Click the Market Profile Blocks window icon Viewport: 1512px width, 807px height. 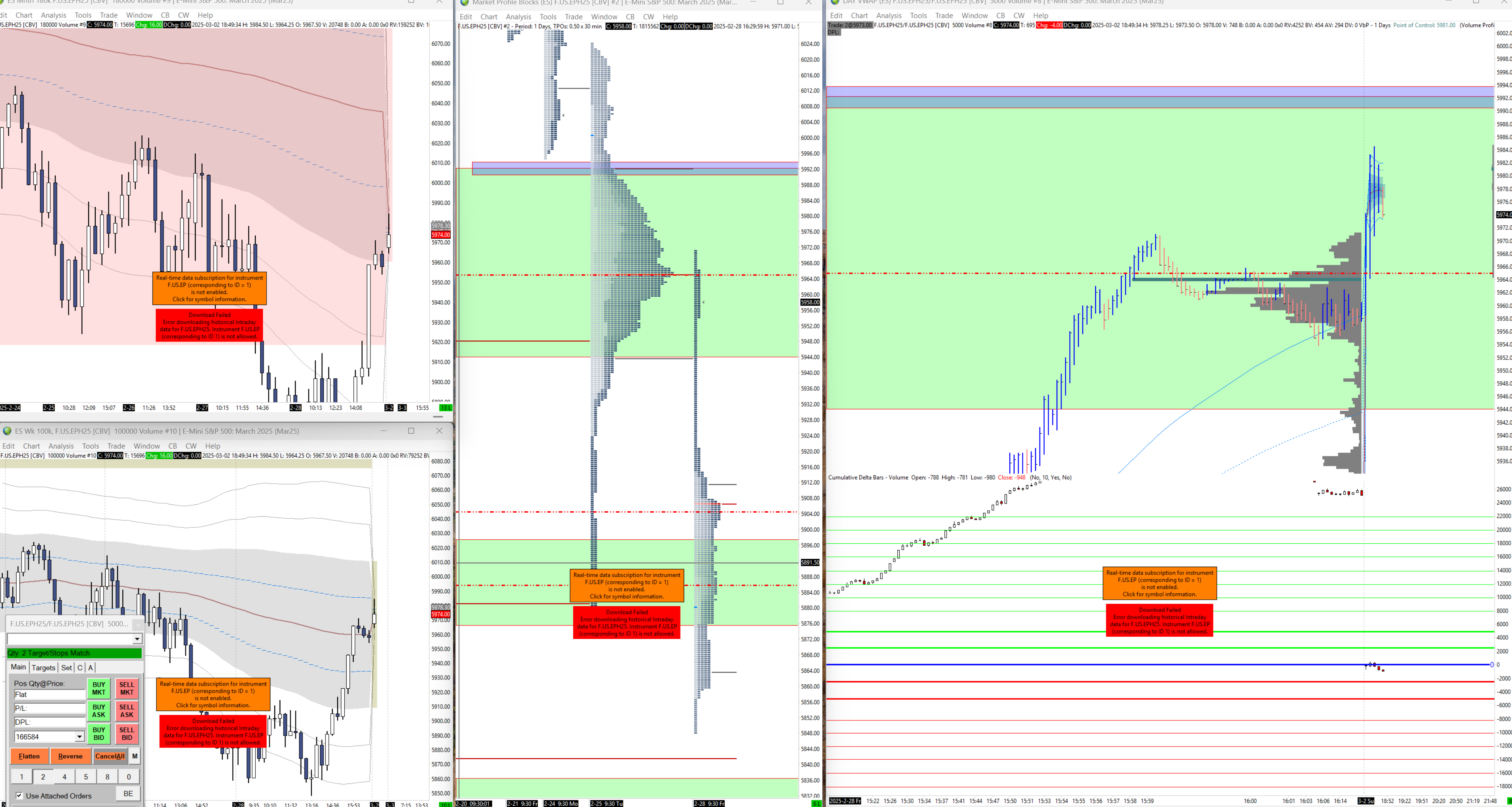pos(464,2)
